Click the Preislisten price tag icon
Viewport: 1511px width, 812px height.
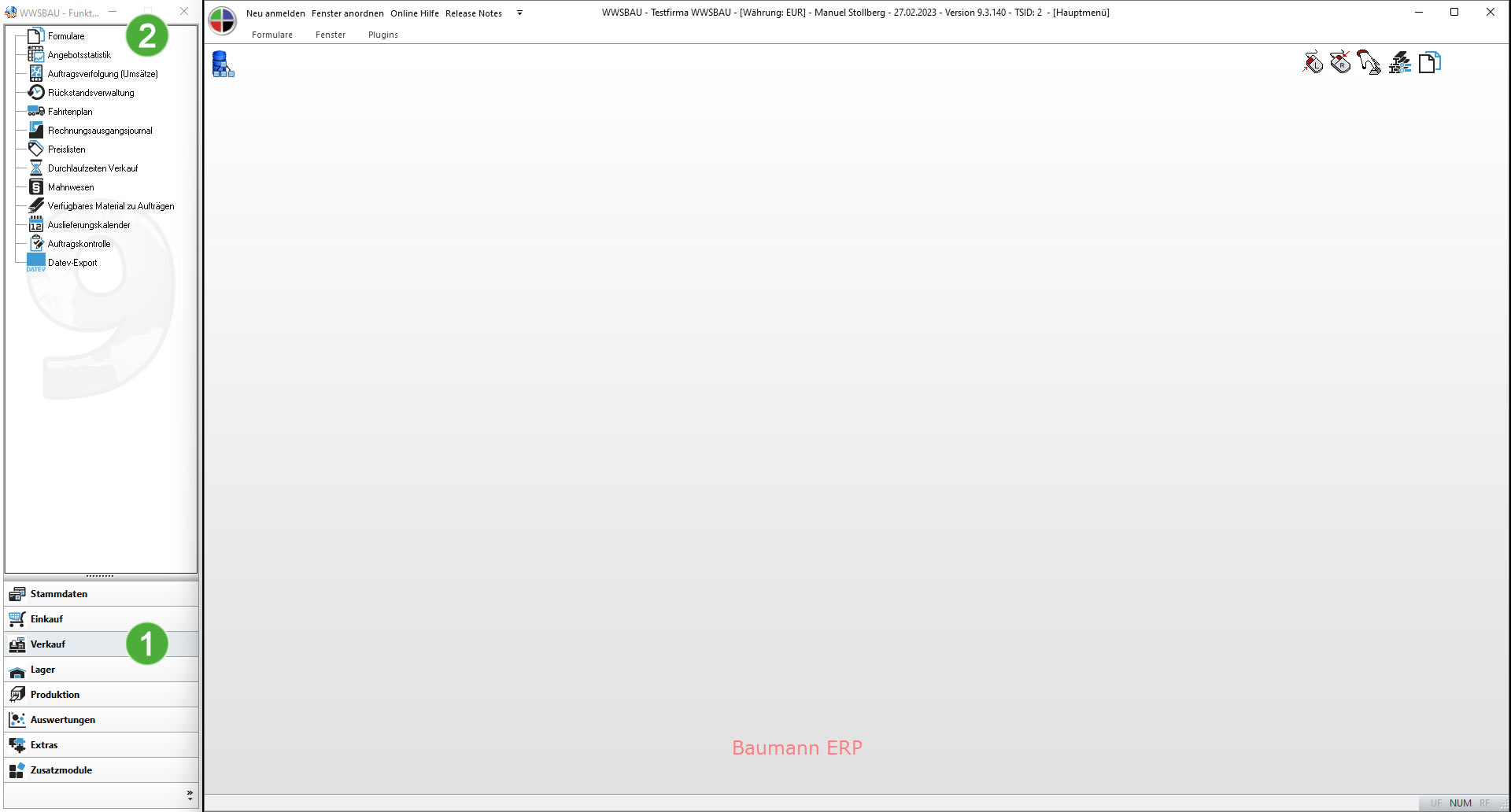click(36, 149)
